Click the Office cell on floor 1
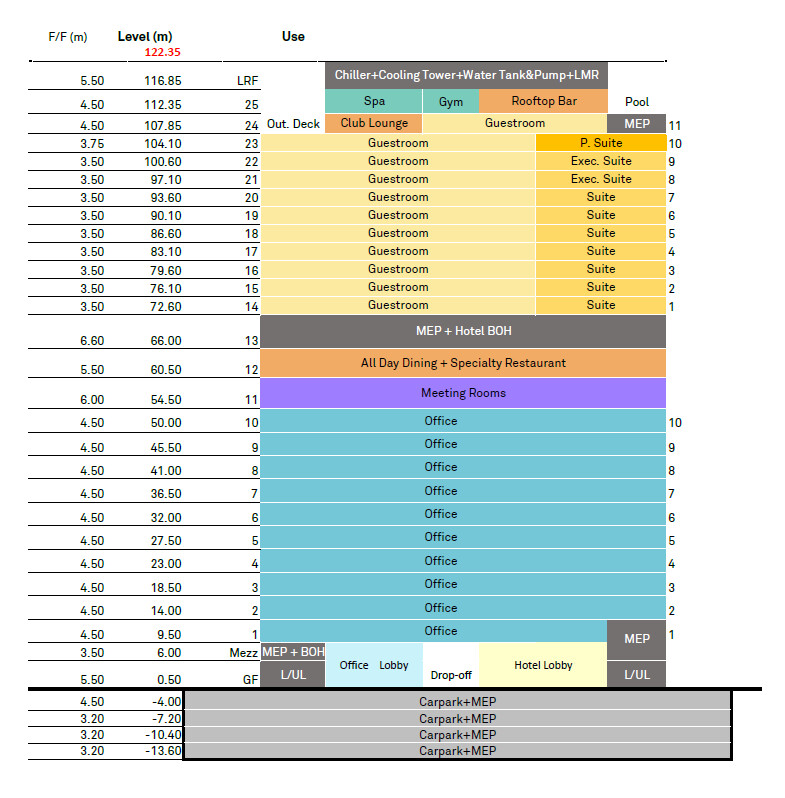 point(434,631)
